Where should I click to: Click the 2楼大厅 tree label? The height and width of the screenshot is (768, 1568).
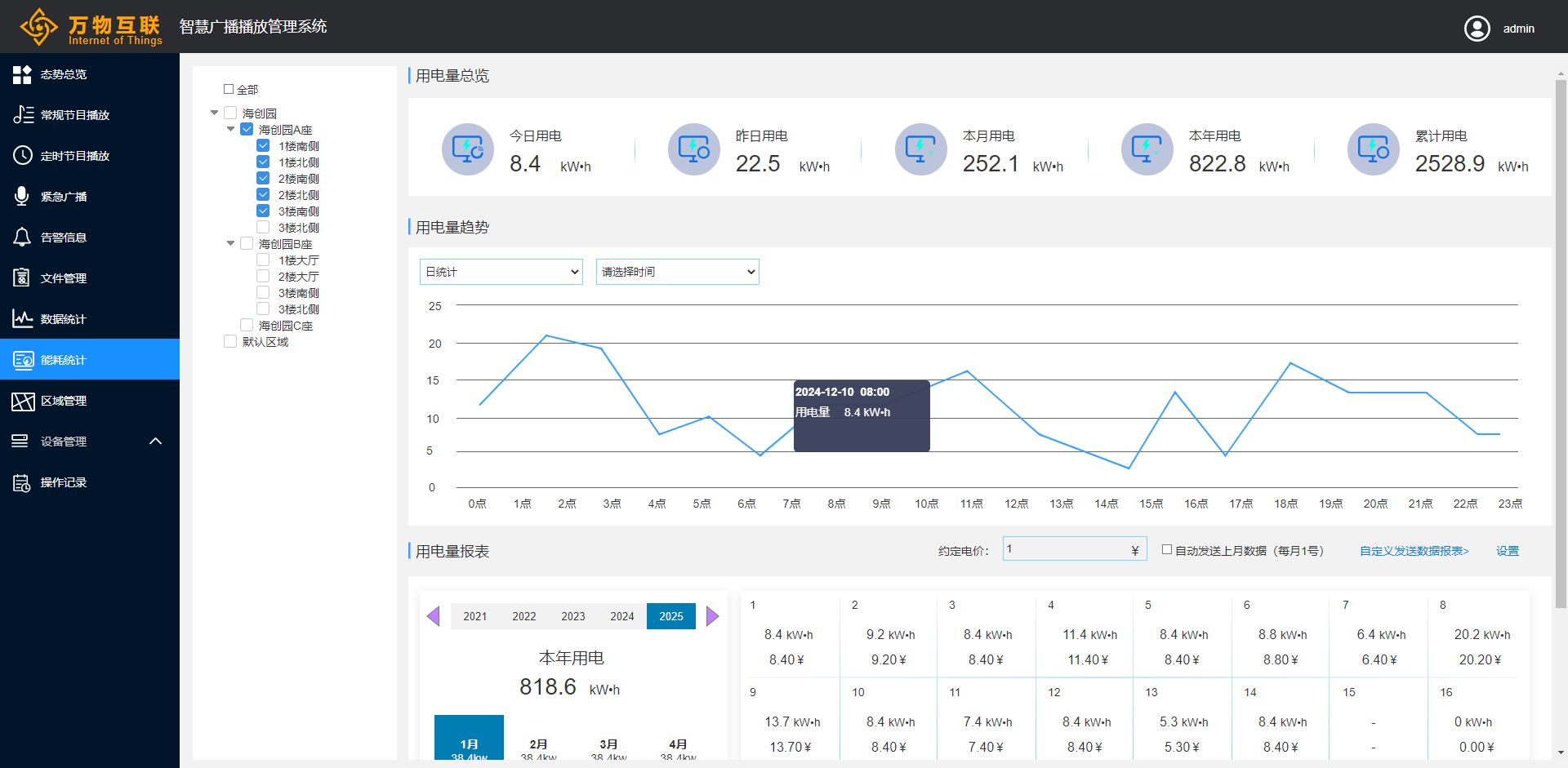[298, 277]
